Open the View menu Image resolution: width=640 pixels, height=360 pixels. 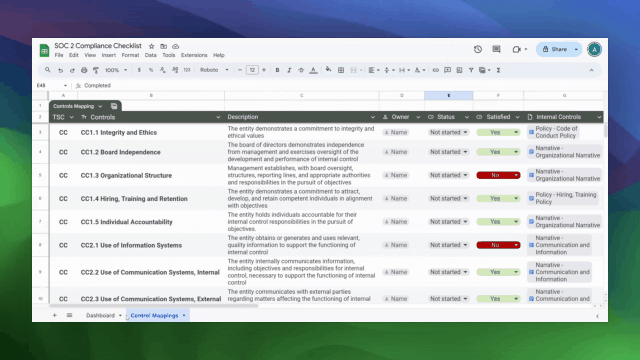90,55
